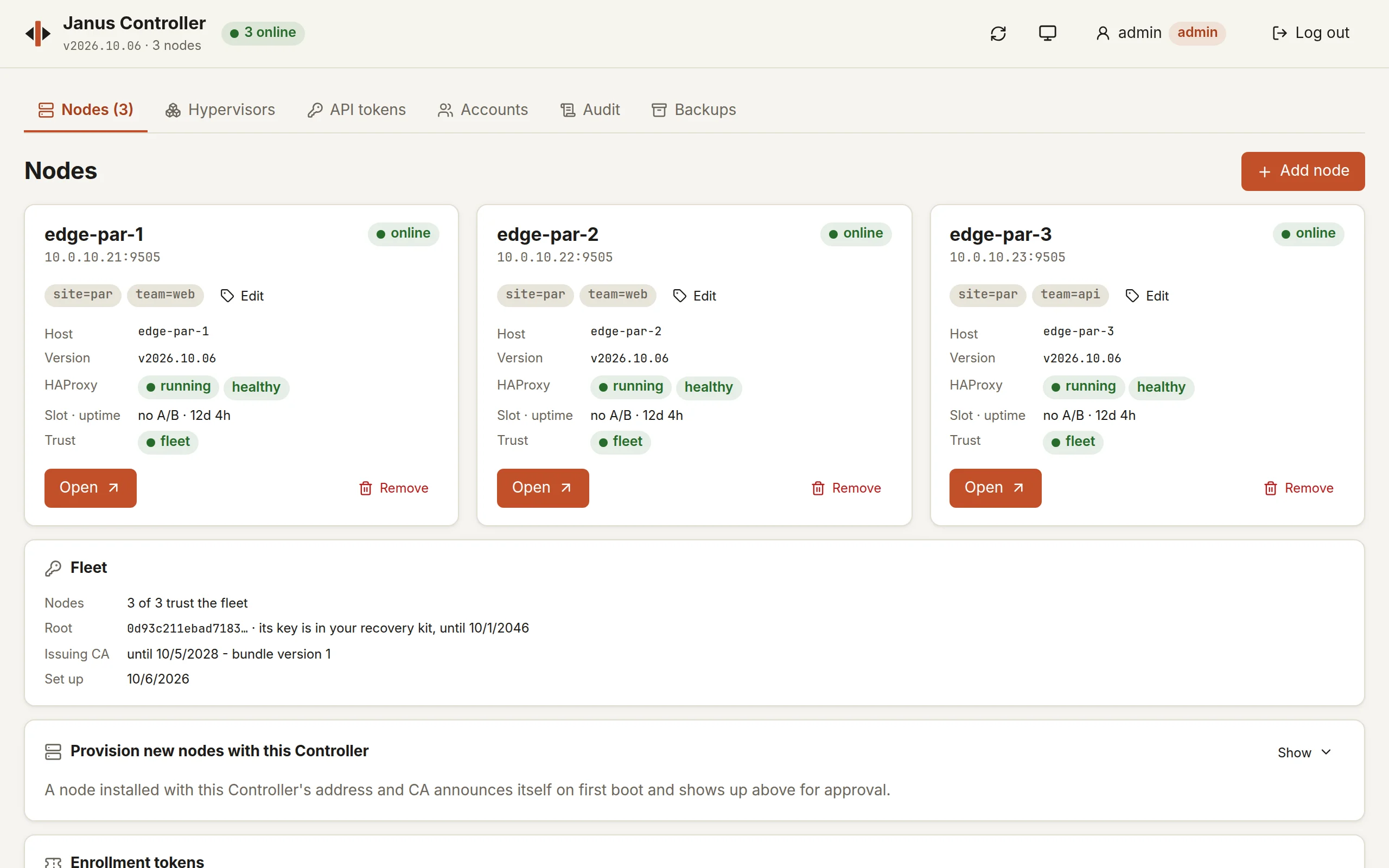
Task: Click the running badge on edge-par-3
Action: pos(1084,387)
